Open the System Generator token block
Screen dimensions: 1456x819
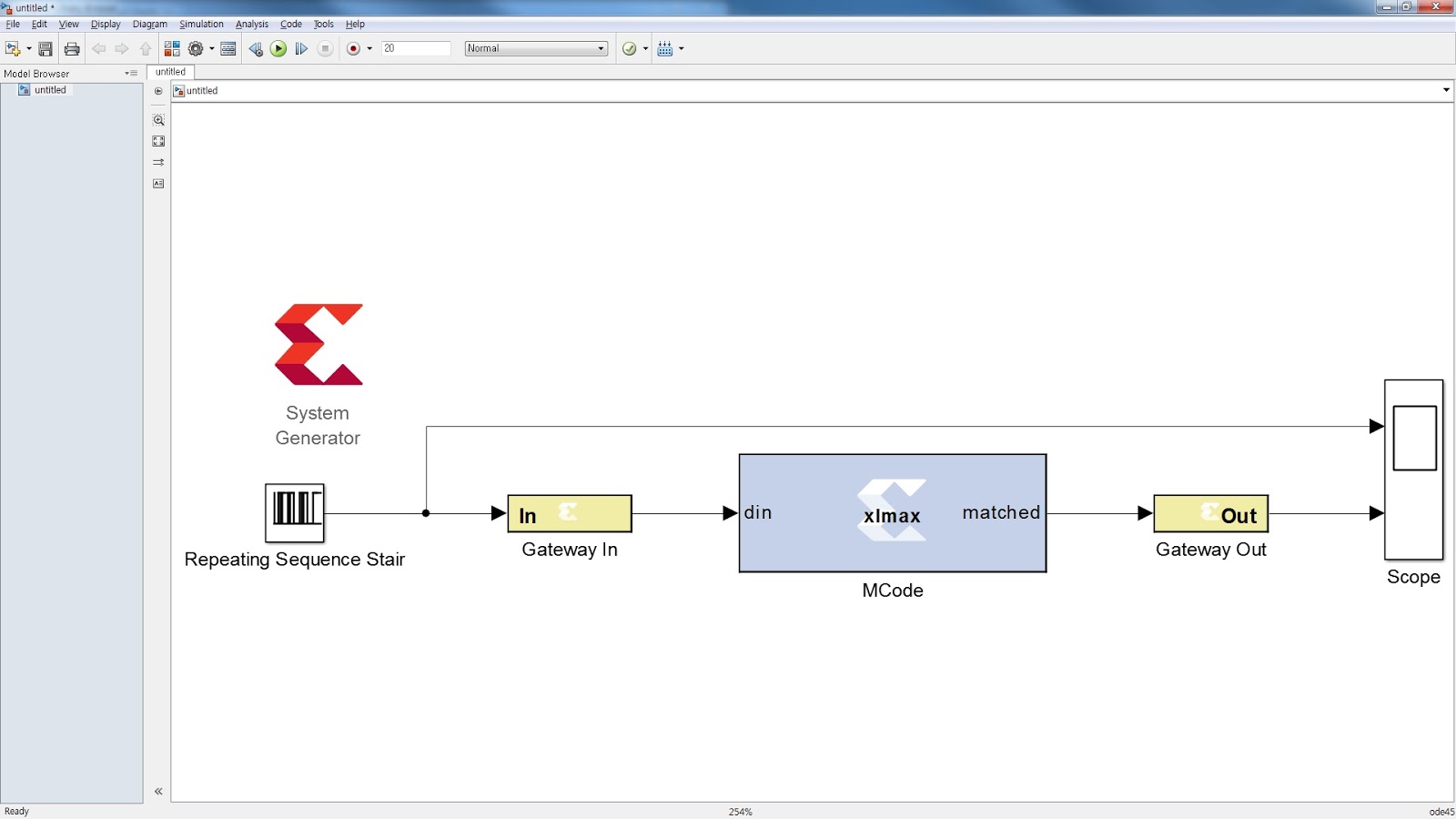click(x=318, y=344)
